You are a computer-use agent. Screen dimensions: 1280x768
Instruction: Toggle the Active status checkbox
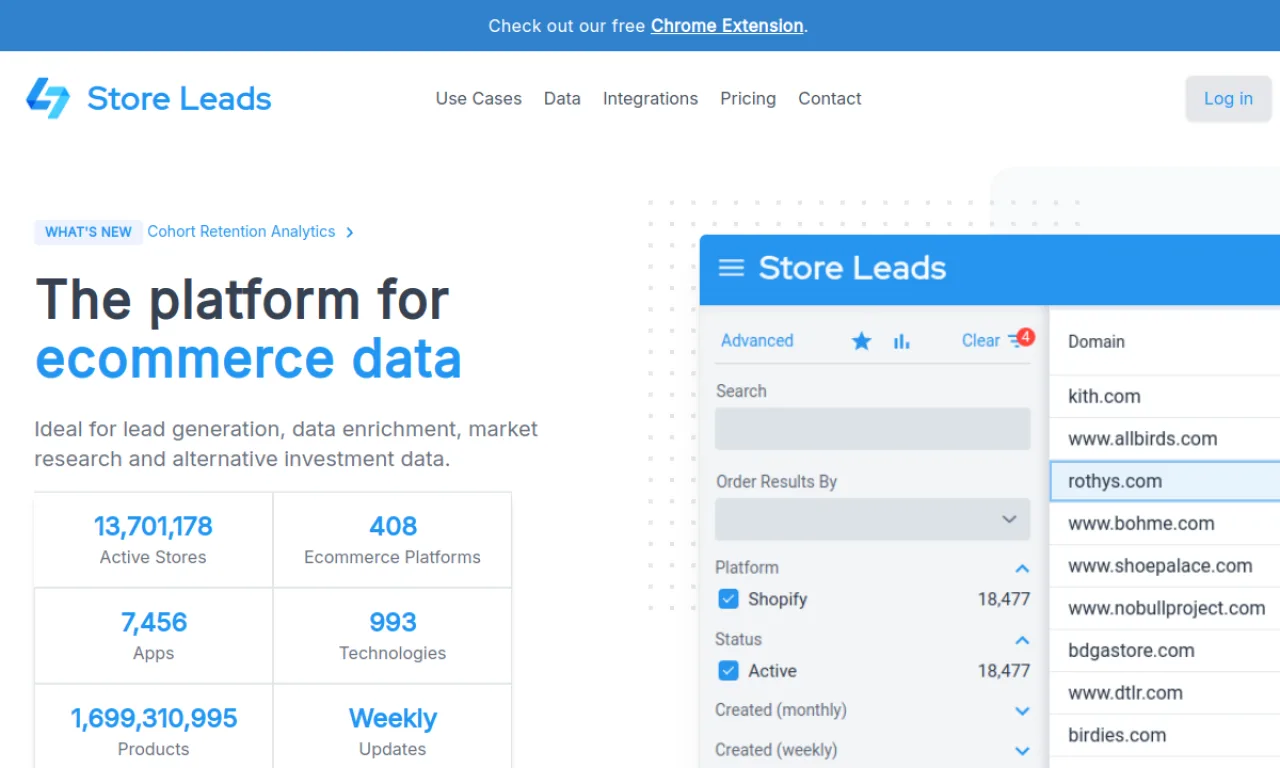(728, 671)
